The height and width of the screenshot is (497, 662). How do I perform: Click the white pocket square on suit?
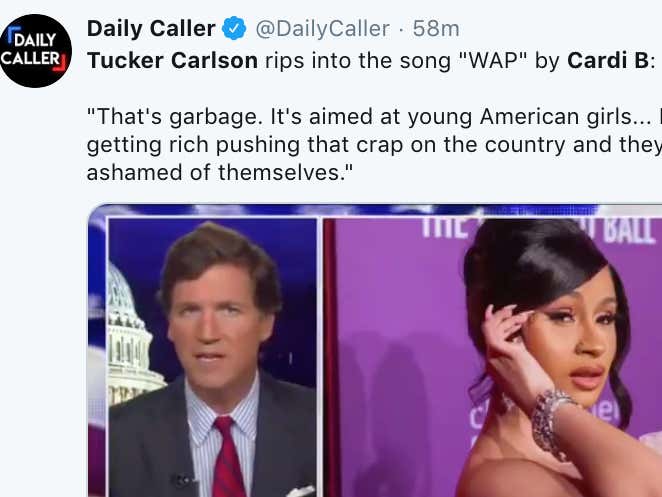(x=300, y=492)
